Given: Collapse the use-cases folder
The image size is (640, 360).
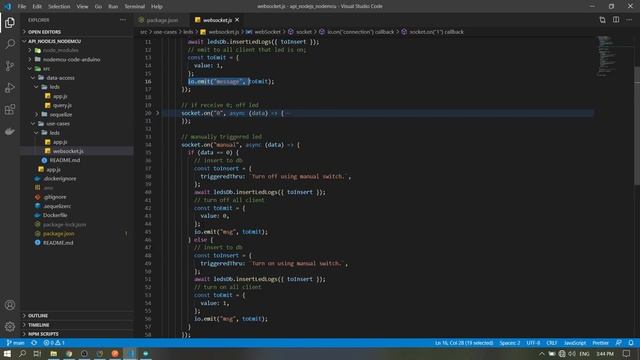Looking at the screenshot, I should (58, 123).
